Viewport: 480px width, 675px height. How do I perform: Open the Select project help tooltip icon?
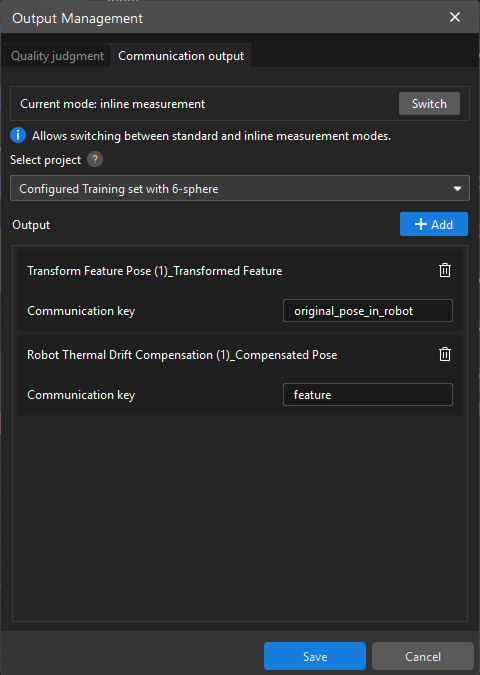(x=95, y=160)
